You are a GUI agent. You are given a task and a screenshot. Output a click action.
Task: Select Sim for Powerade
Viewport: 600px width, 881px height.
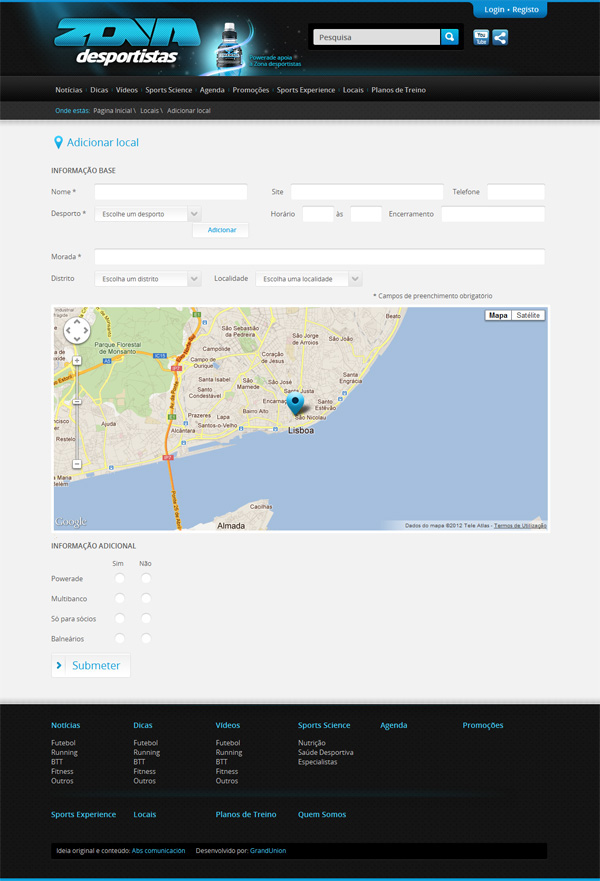(x=120, y=578)
